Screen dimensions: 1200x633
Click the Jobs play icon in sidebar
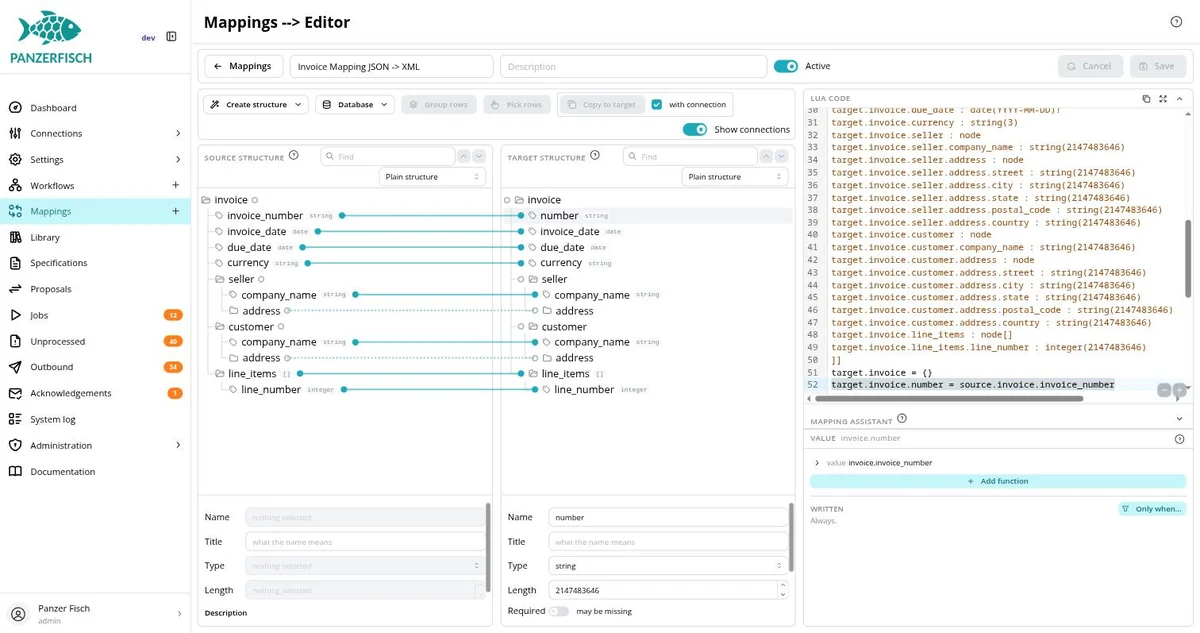click(x=15, y=315)
